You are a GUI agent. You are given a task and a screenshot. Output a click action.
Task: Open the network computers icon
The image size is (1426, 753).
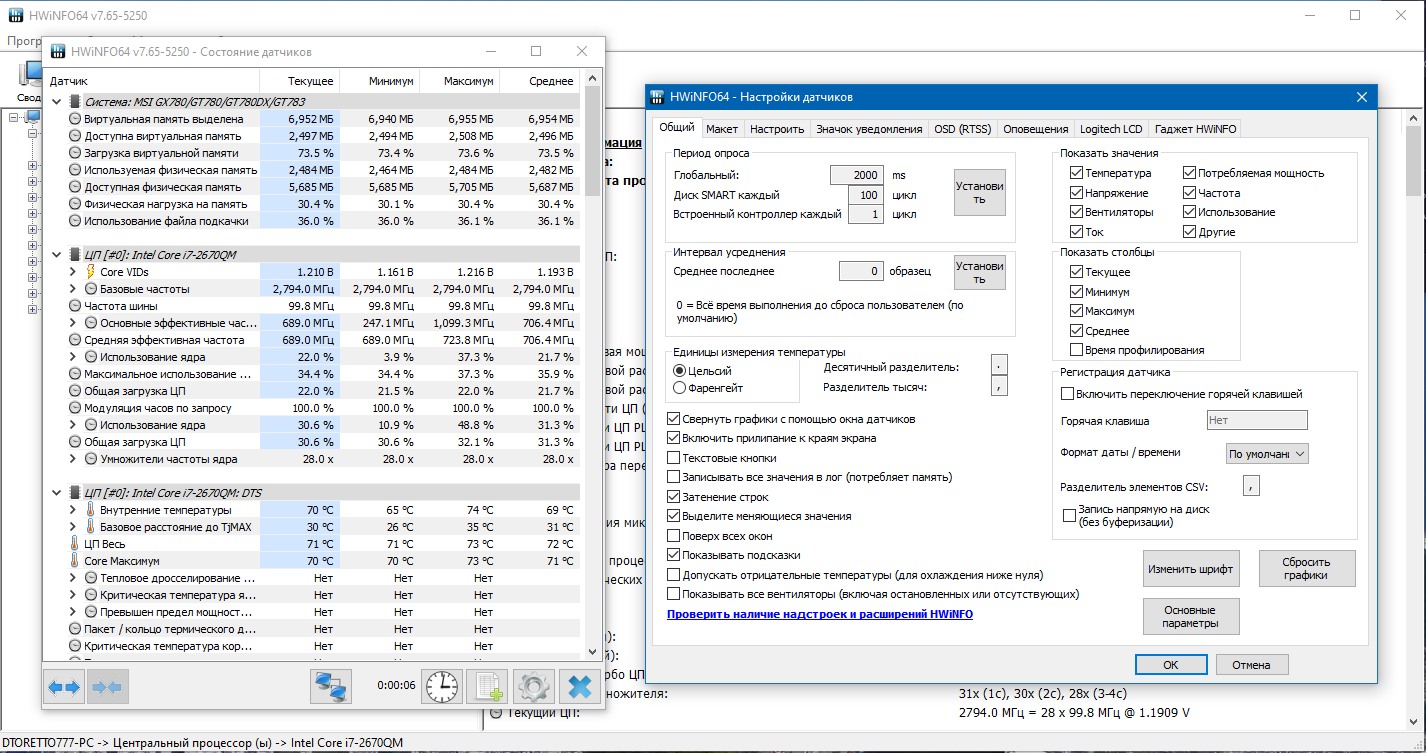click(x=331, y=687)
